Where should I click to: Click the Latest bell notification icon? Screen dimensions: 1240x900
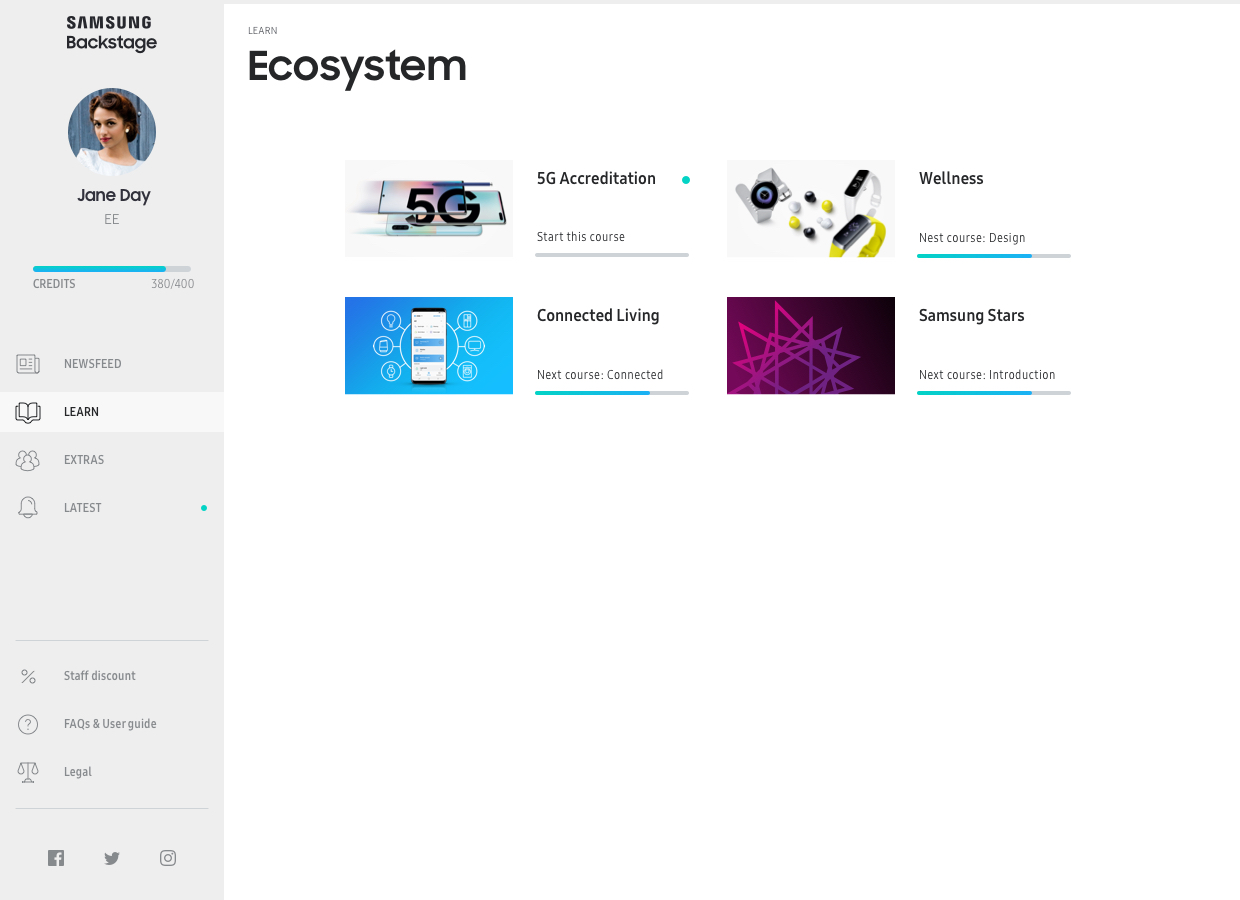coord(28,508)
